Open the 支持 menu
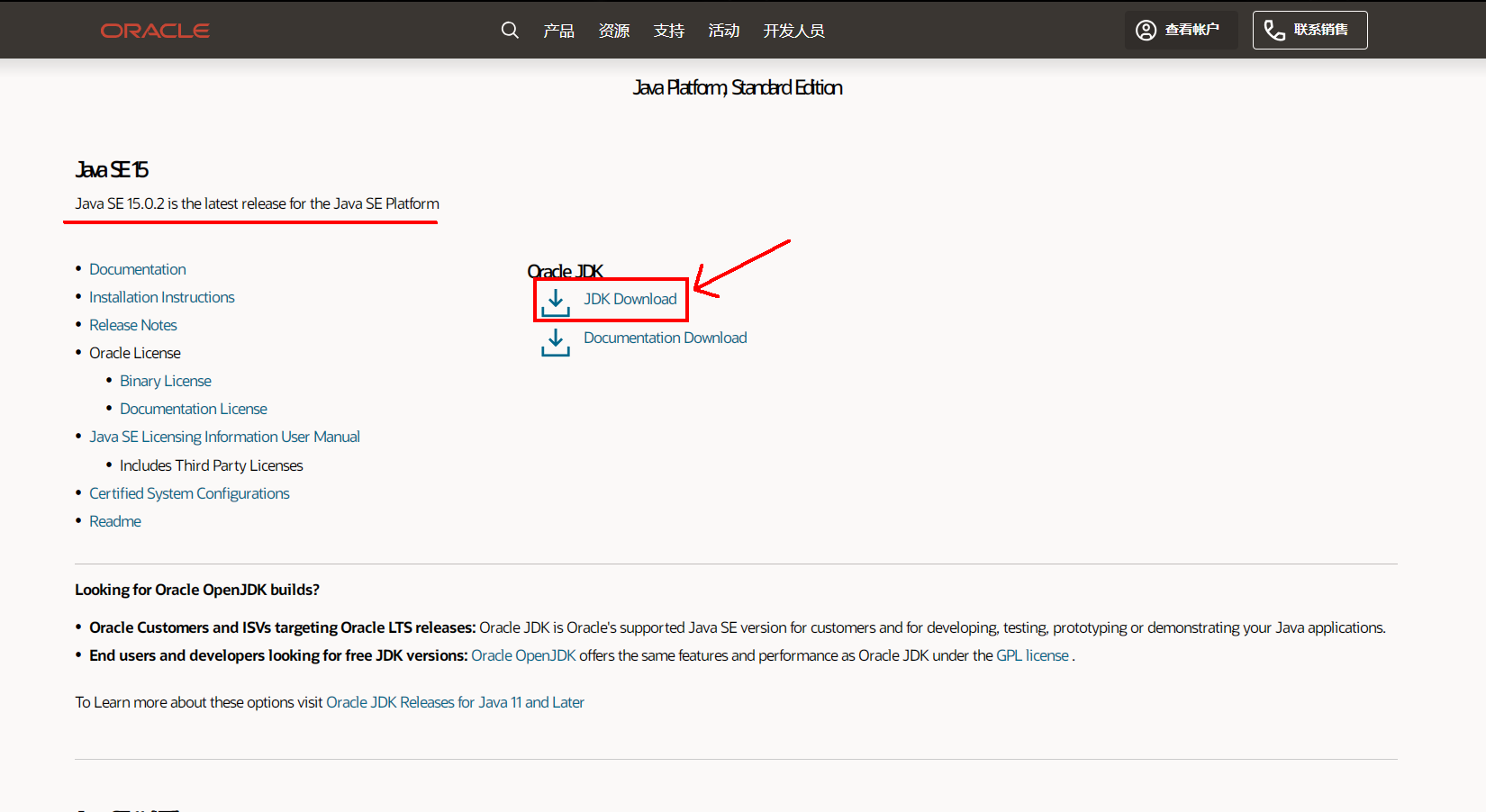 click(x=669, y=31)
